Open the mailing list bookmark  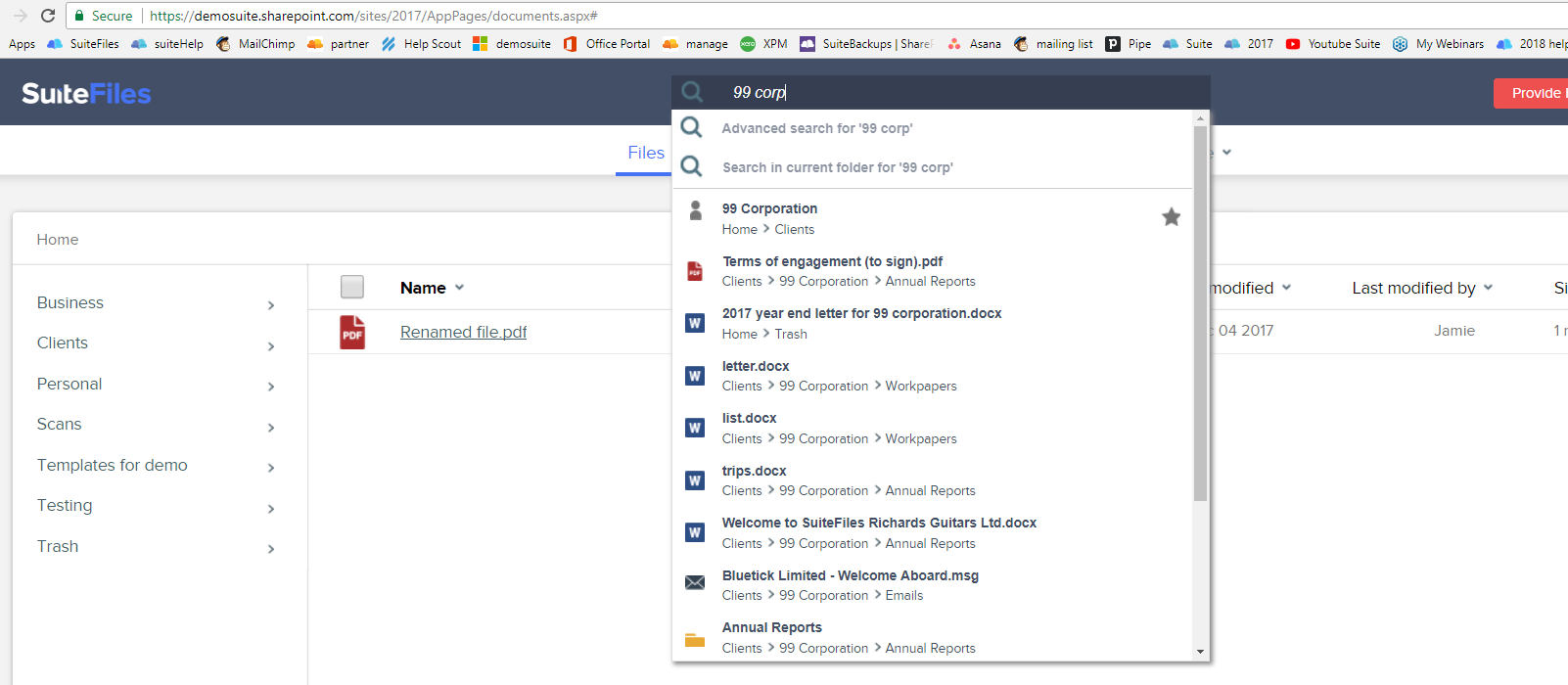1053,44
